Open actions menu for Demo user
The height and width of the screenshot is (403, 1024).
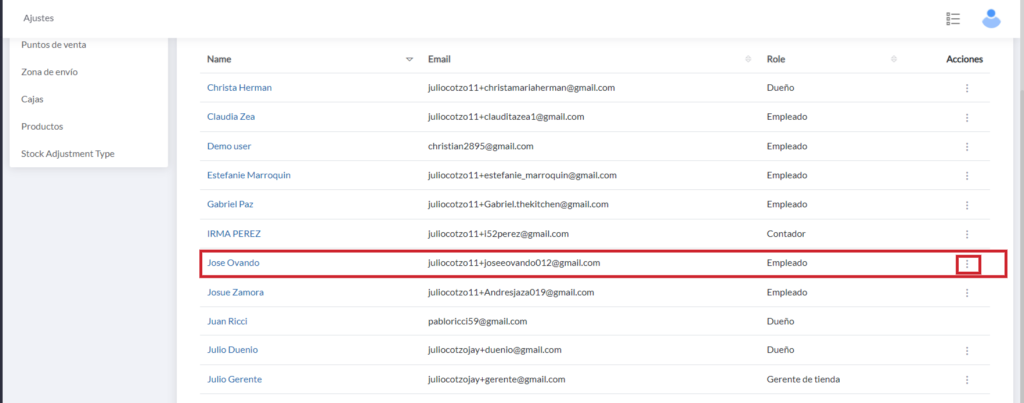967,146
